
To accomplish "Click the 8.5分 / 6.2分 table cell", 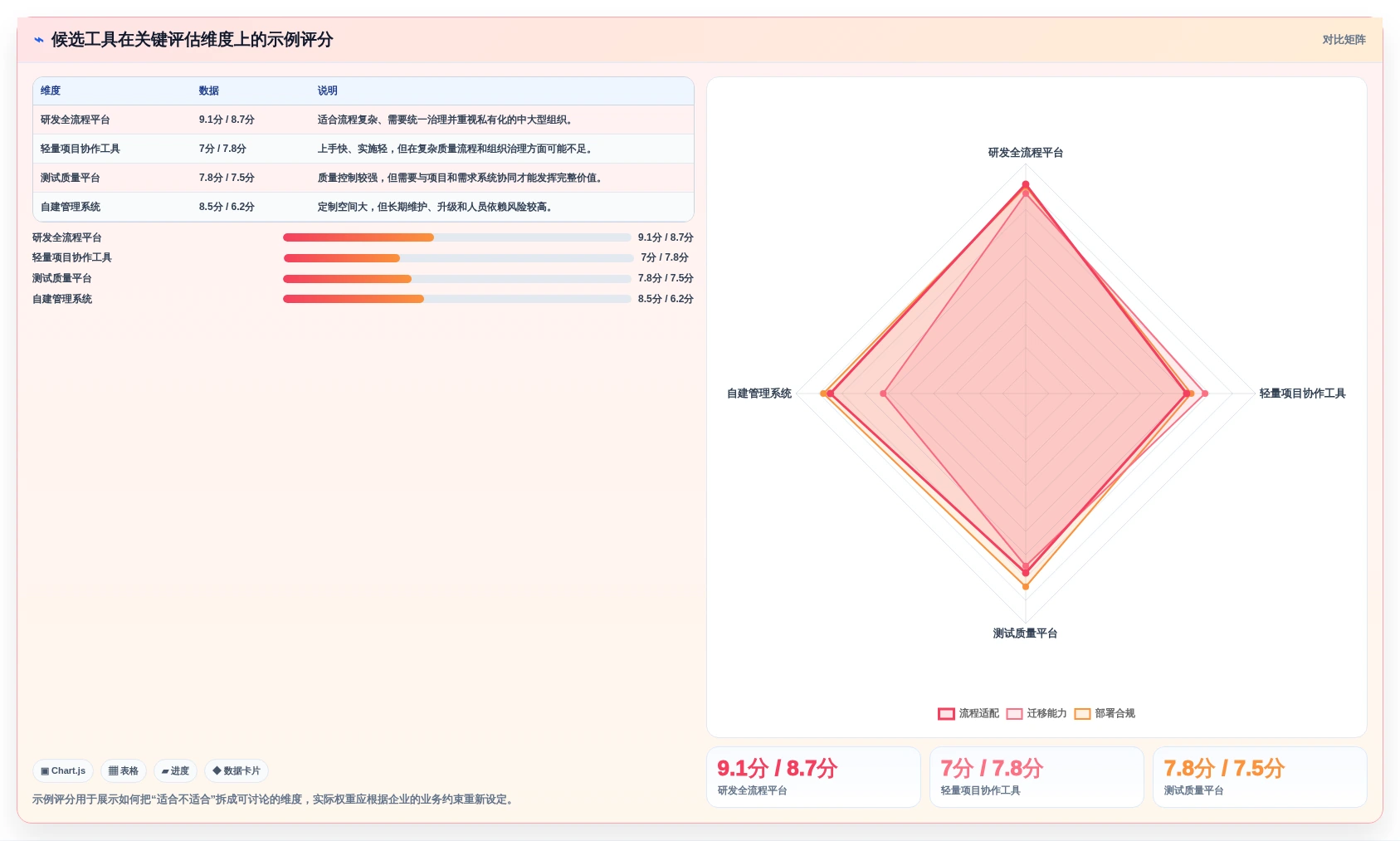I will [x=227, y=207].
